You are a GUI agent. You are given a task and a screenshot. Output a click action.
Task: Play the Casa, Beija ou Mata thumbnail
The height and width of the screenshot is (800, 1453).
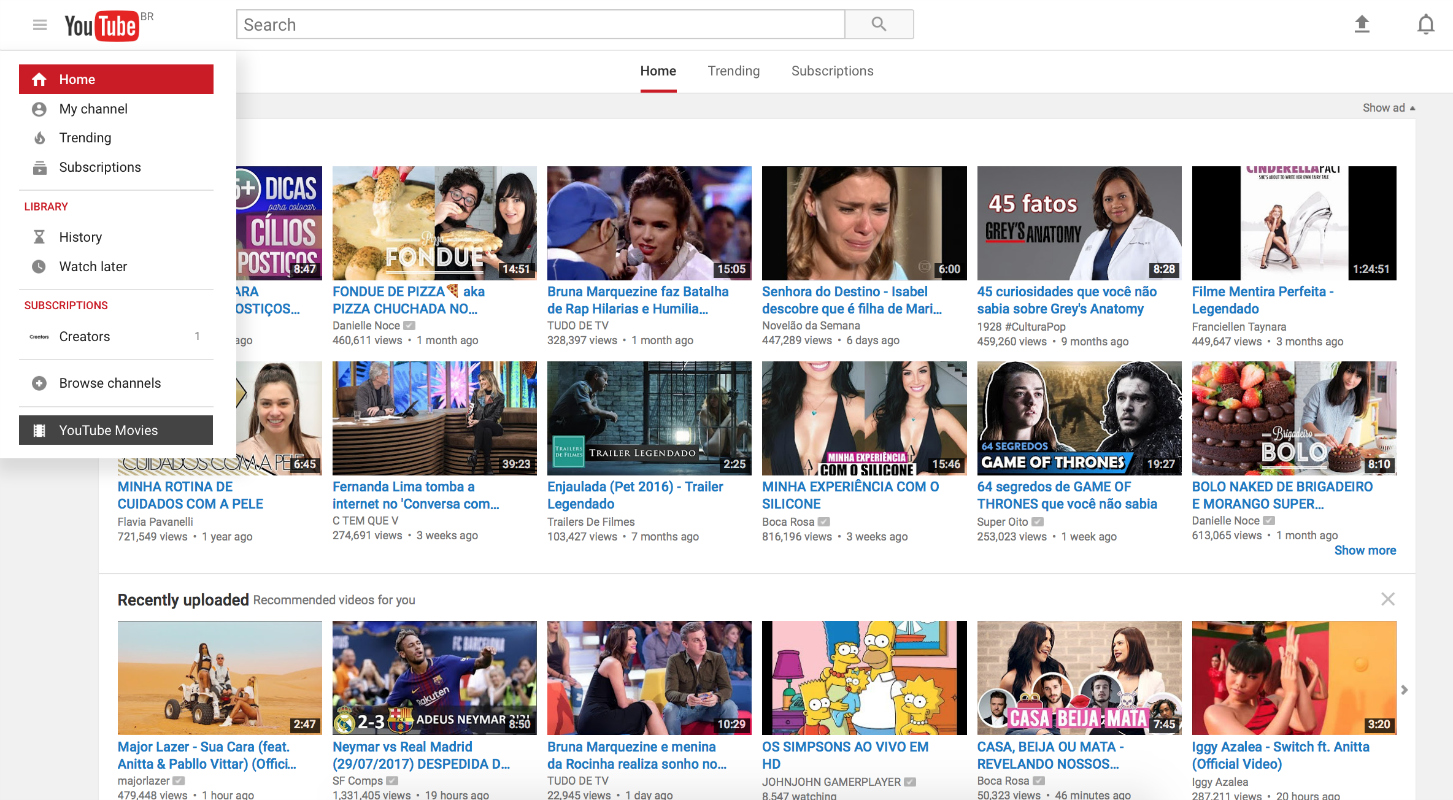(x=1079, y=678)
